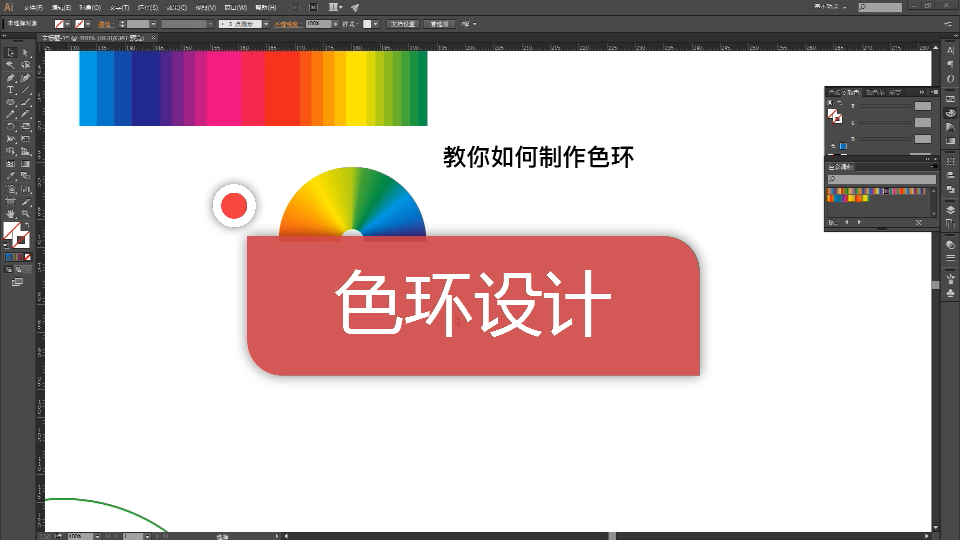
Task: Select the Hand tool
Action: (10, 214)
